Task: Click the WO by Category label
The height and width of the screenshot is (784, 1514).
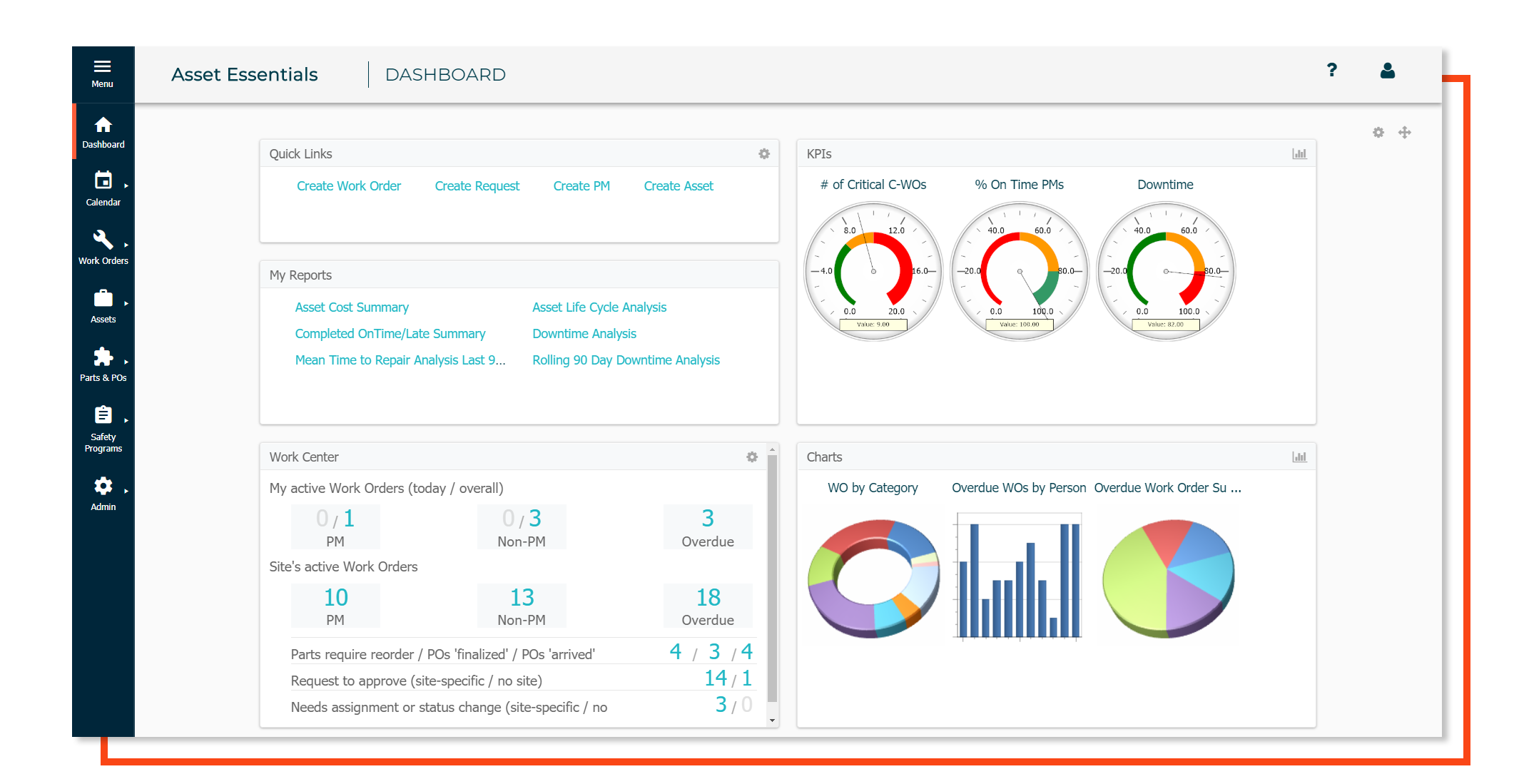Action: [x=873, y=488]
